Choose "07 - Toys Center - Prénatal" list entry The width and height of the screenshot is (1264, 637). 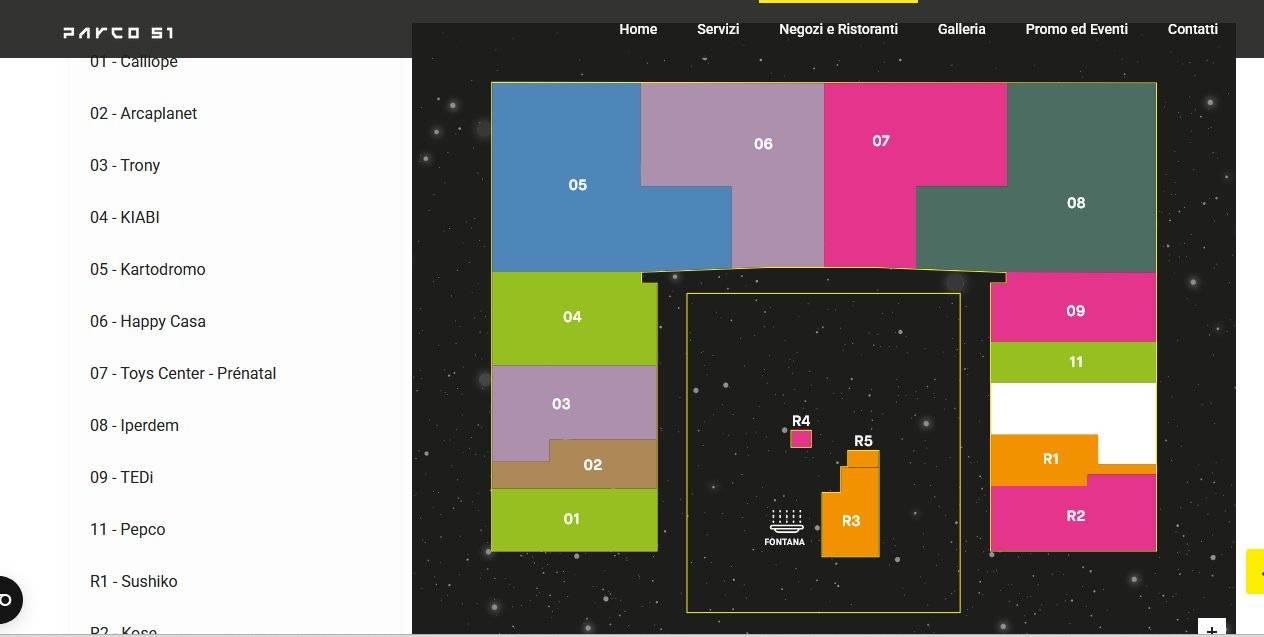coord(183,373)
